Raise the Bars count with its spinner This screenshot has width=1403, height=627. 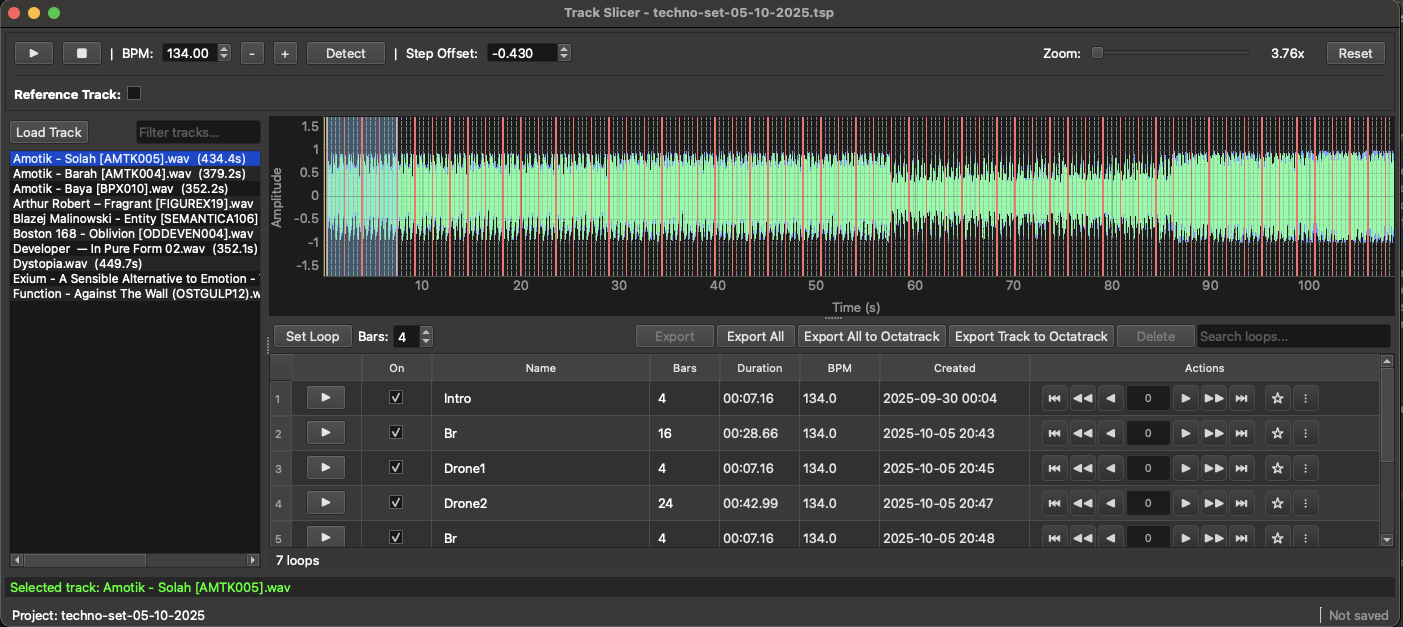[x=425, y=332]
